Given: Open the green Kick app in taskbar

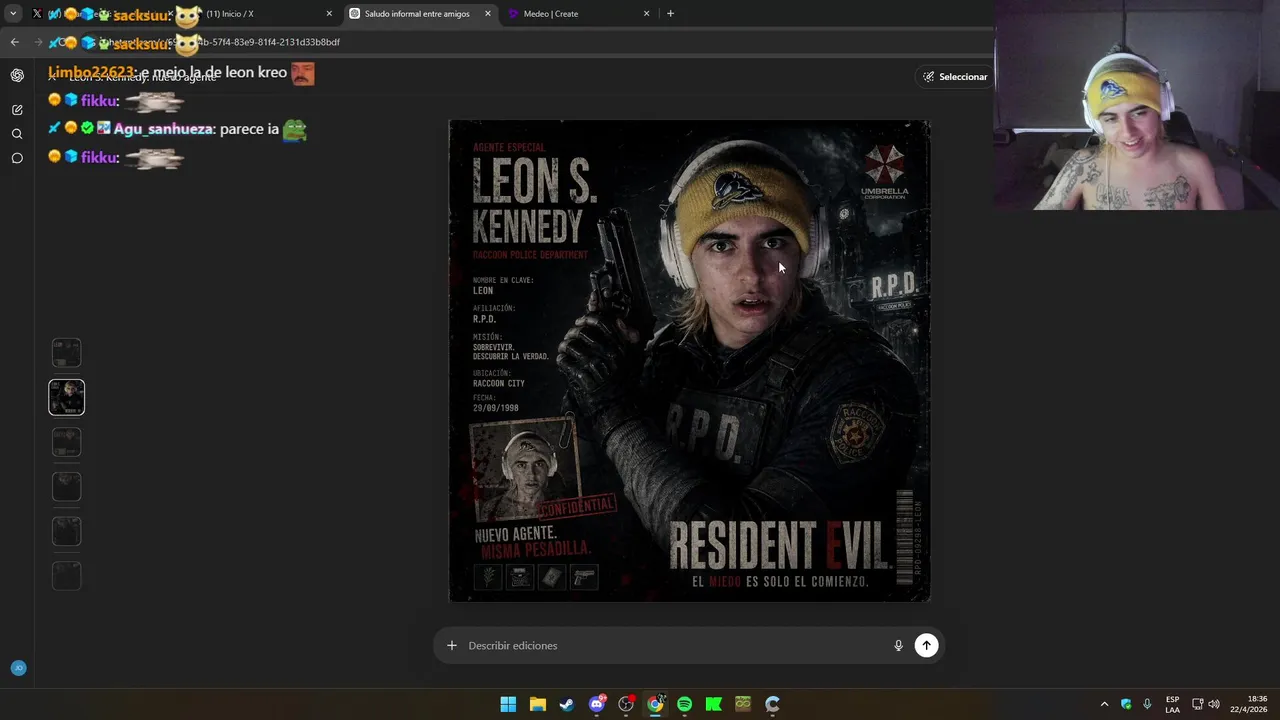Looking at the screenshot, I should 714,704.
